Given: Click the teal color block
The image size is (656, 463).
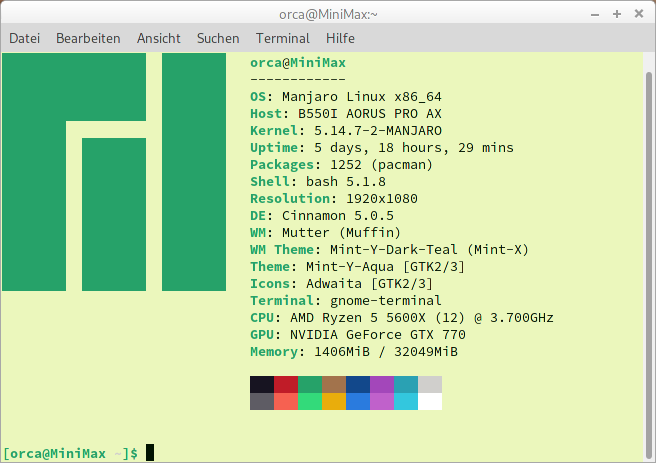Looking at the screenshot, I should click(406, 384).
